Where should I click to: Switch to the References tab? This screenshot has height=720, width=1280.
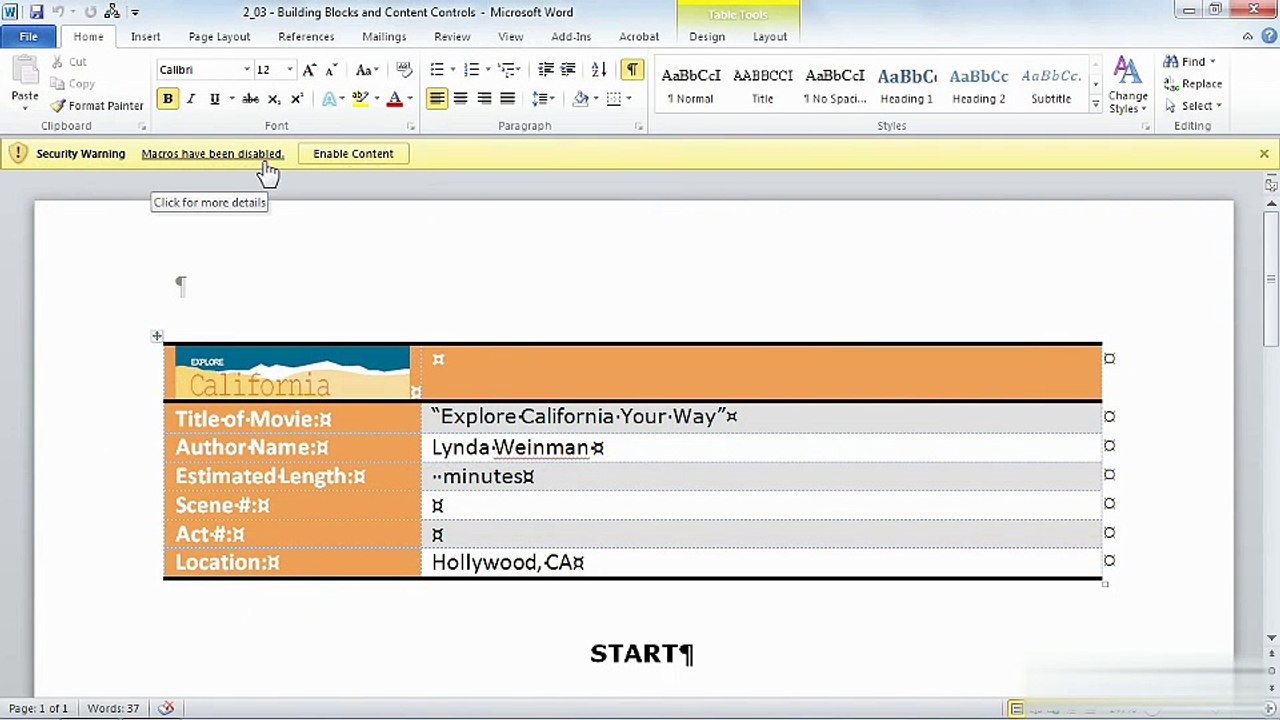tap(306, 36)
